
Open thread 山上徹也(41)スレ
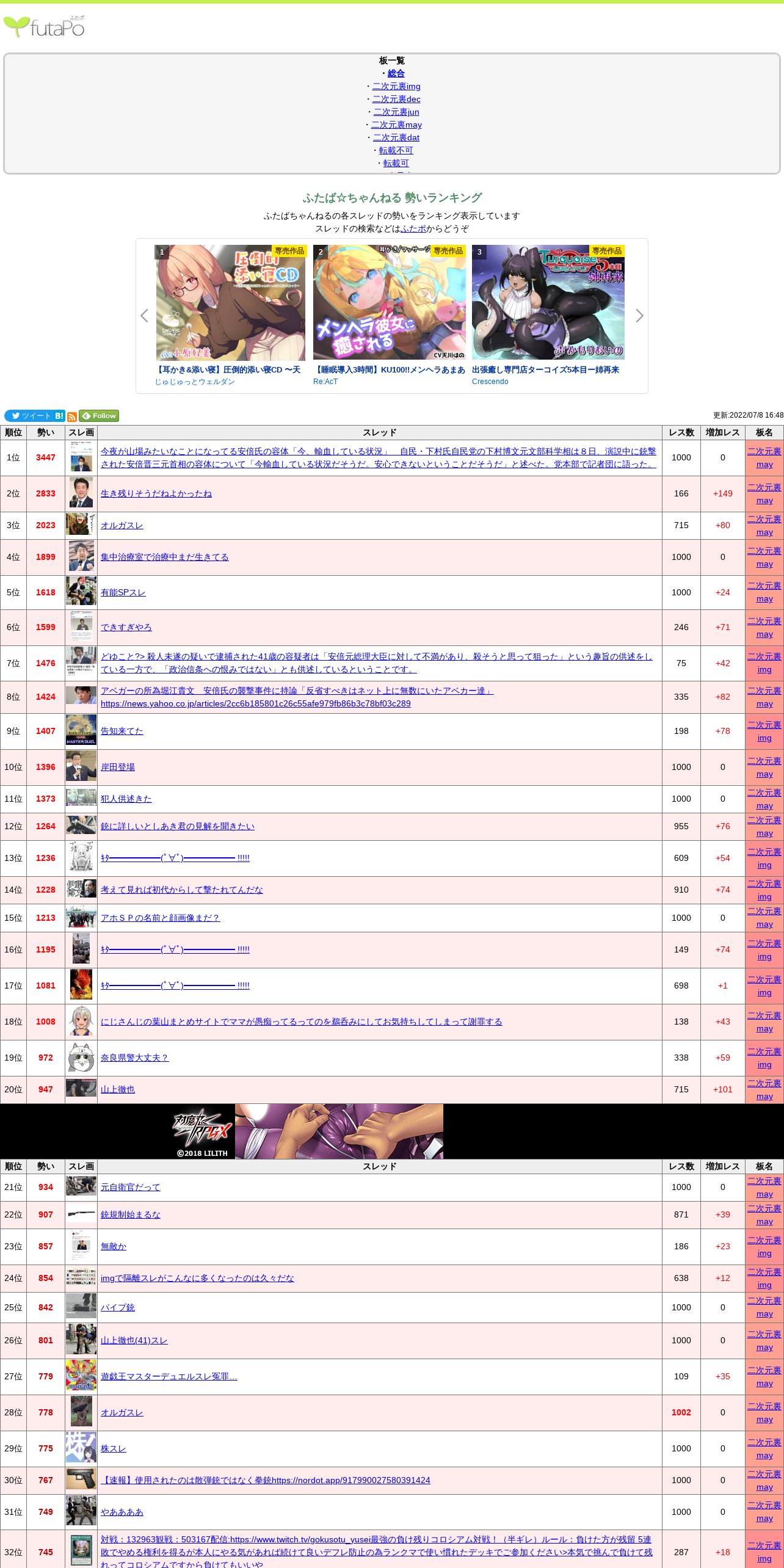pos(134,1340)
